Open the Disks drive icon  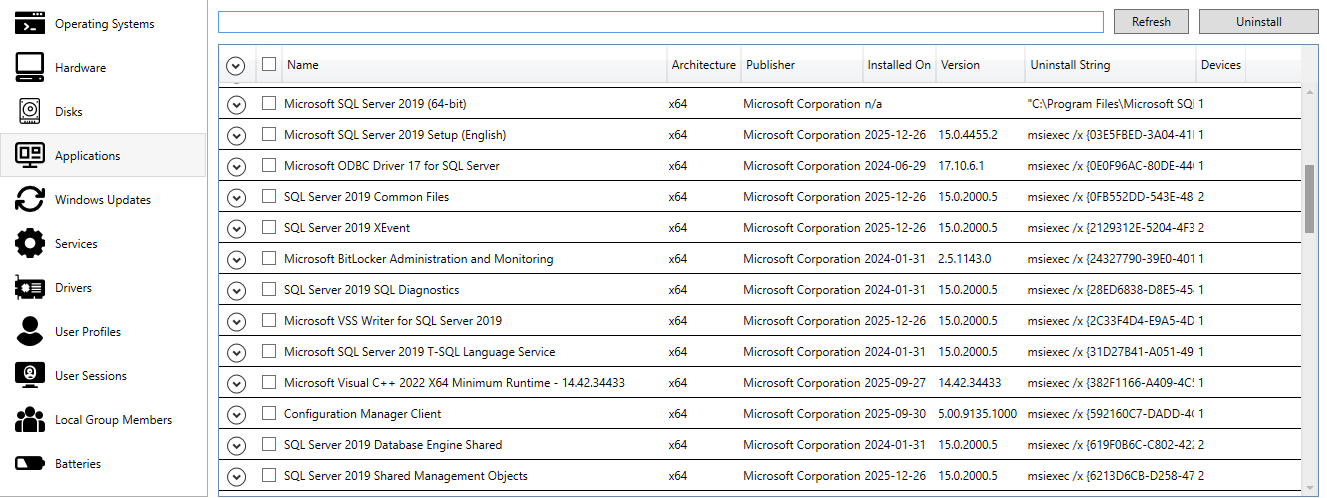[30, 111]
